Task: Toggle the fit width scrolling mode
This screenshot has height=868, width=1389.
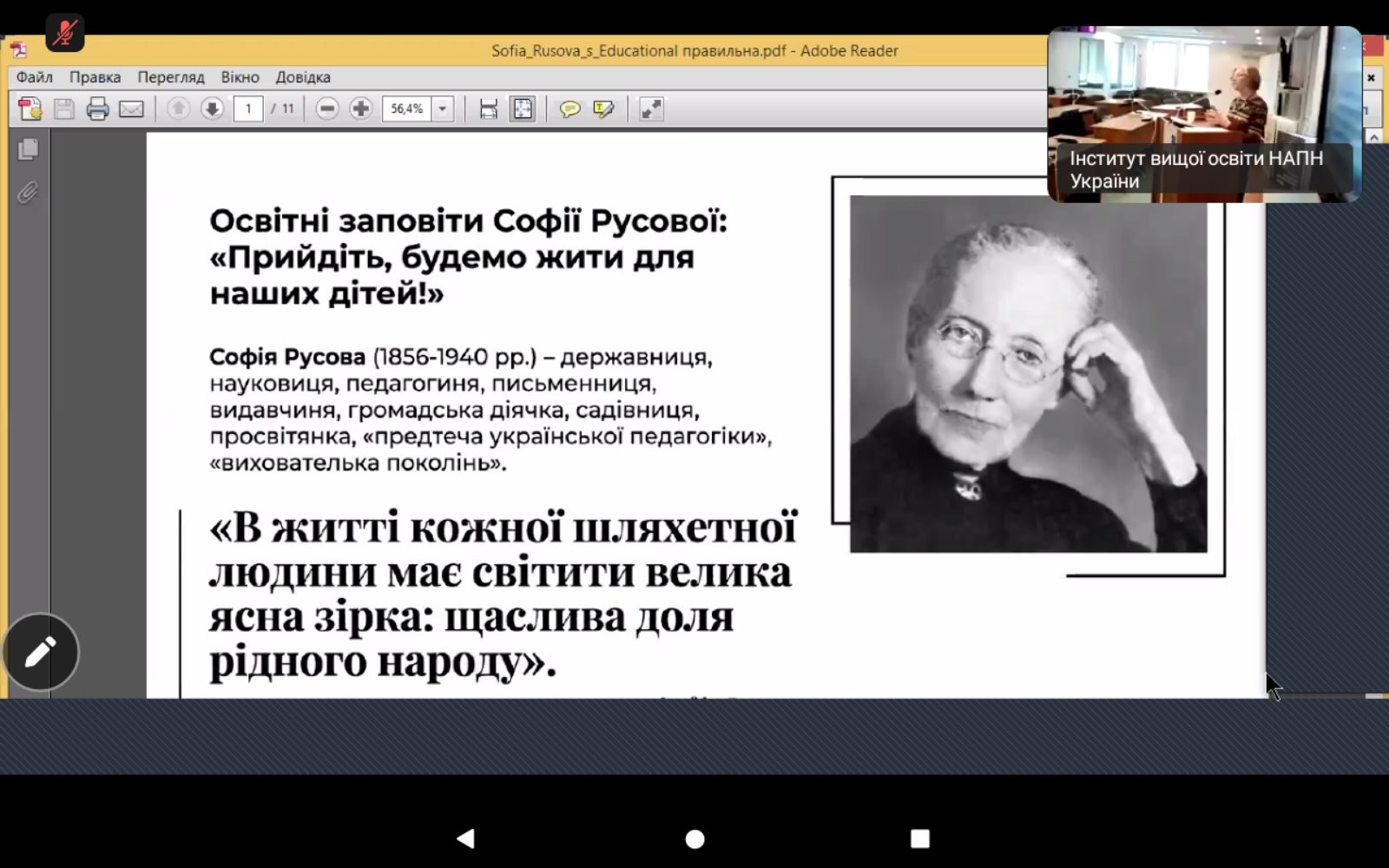Action: (489, 109)
